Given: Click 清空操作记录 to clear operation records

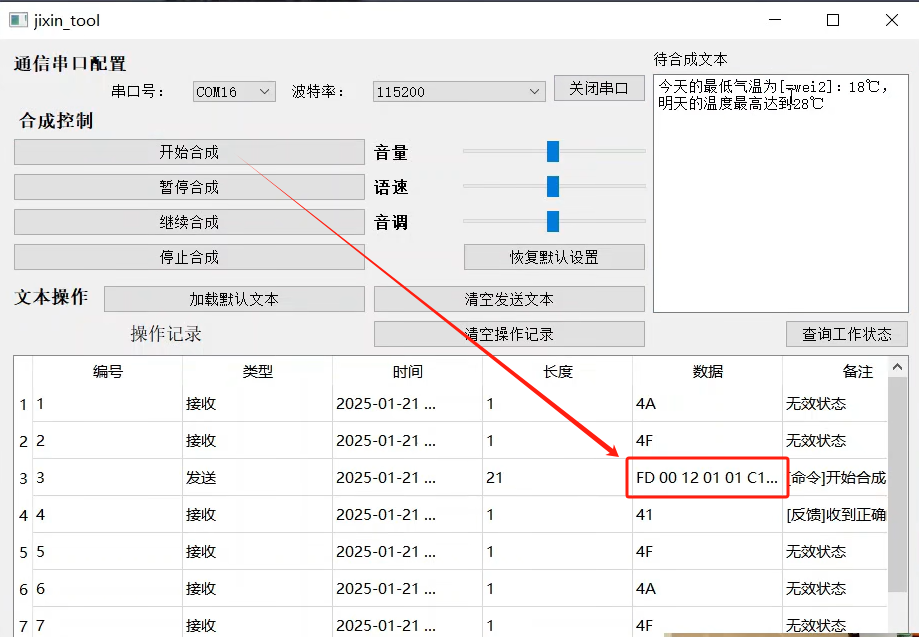Looking at the screenshot, I should pos(509,333).
